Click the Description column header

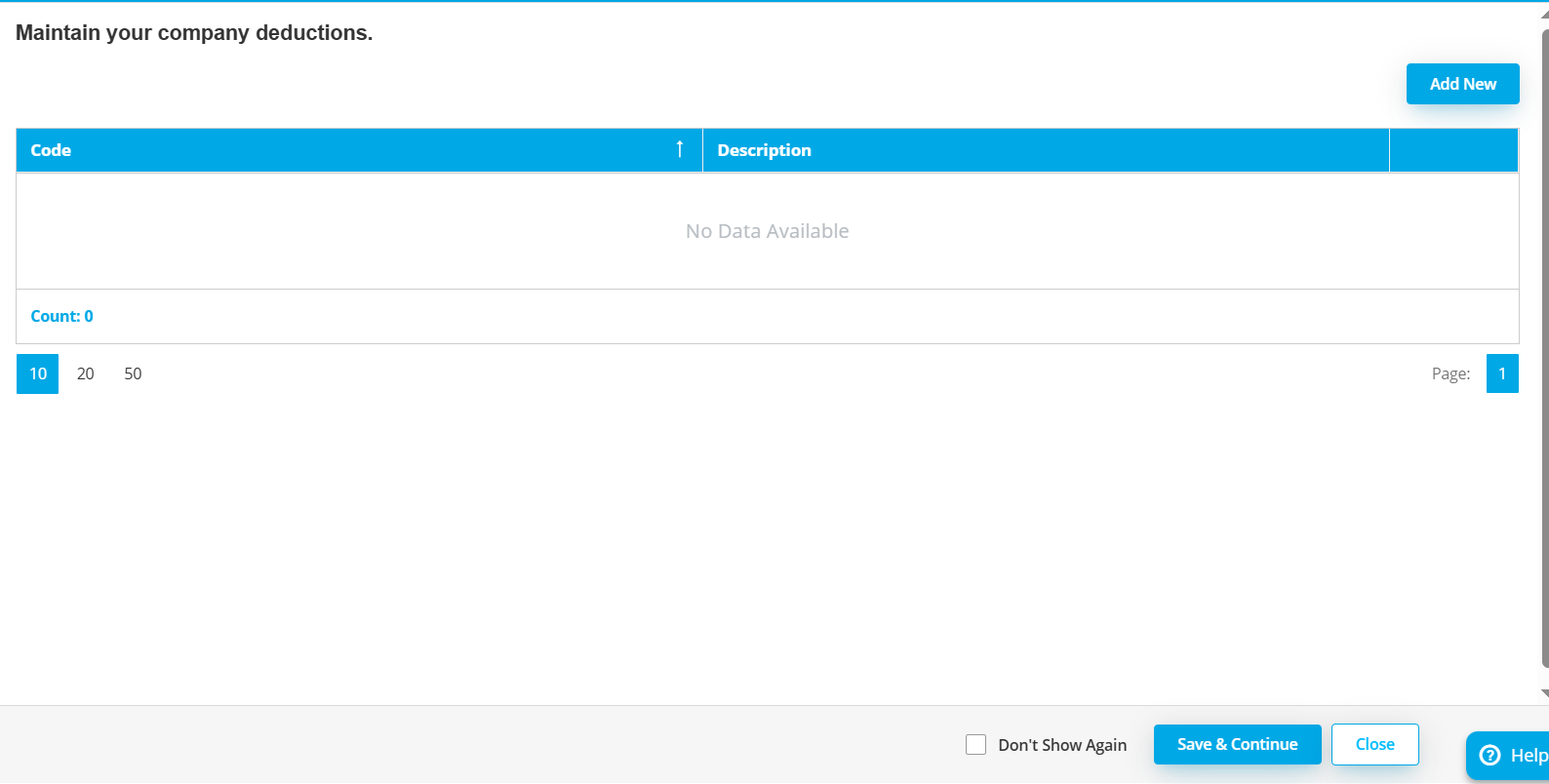(x=764, y=150)
